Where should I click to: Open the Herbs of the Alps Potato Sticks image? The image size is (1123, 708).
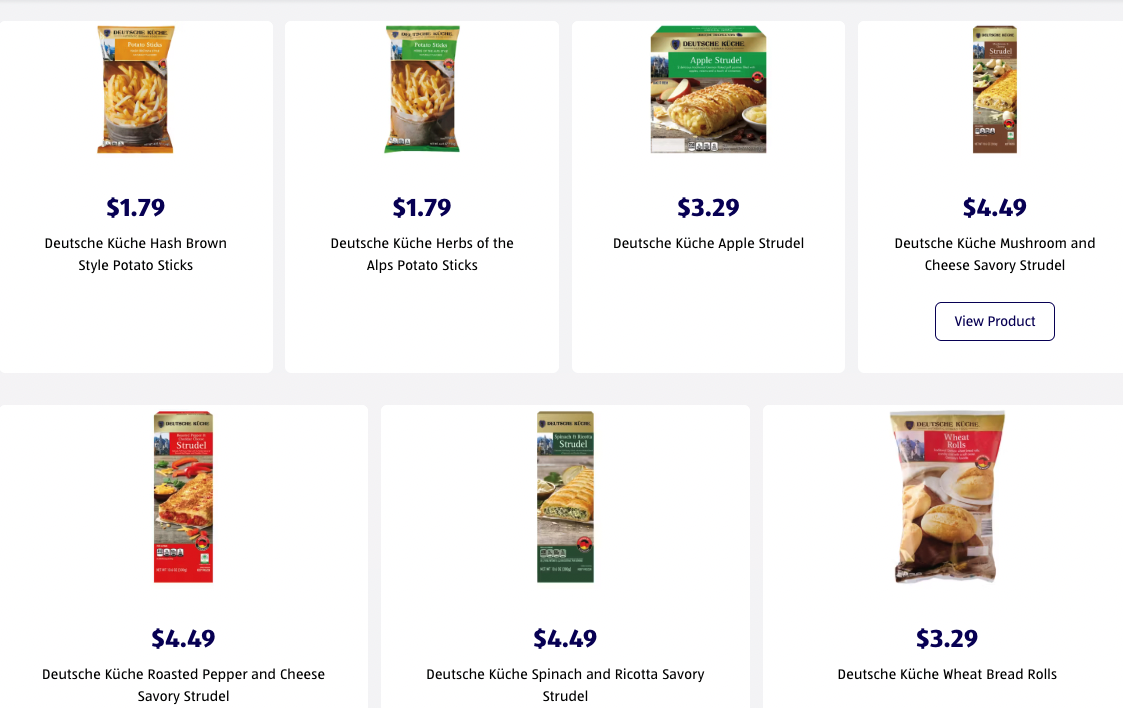(422, 90)
